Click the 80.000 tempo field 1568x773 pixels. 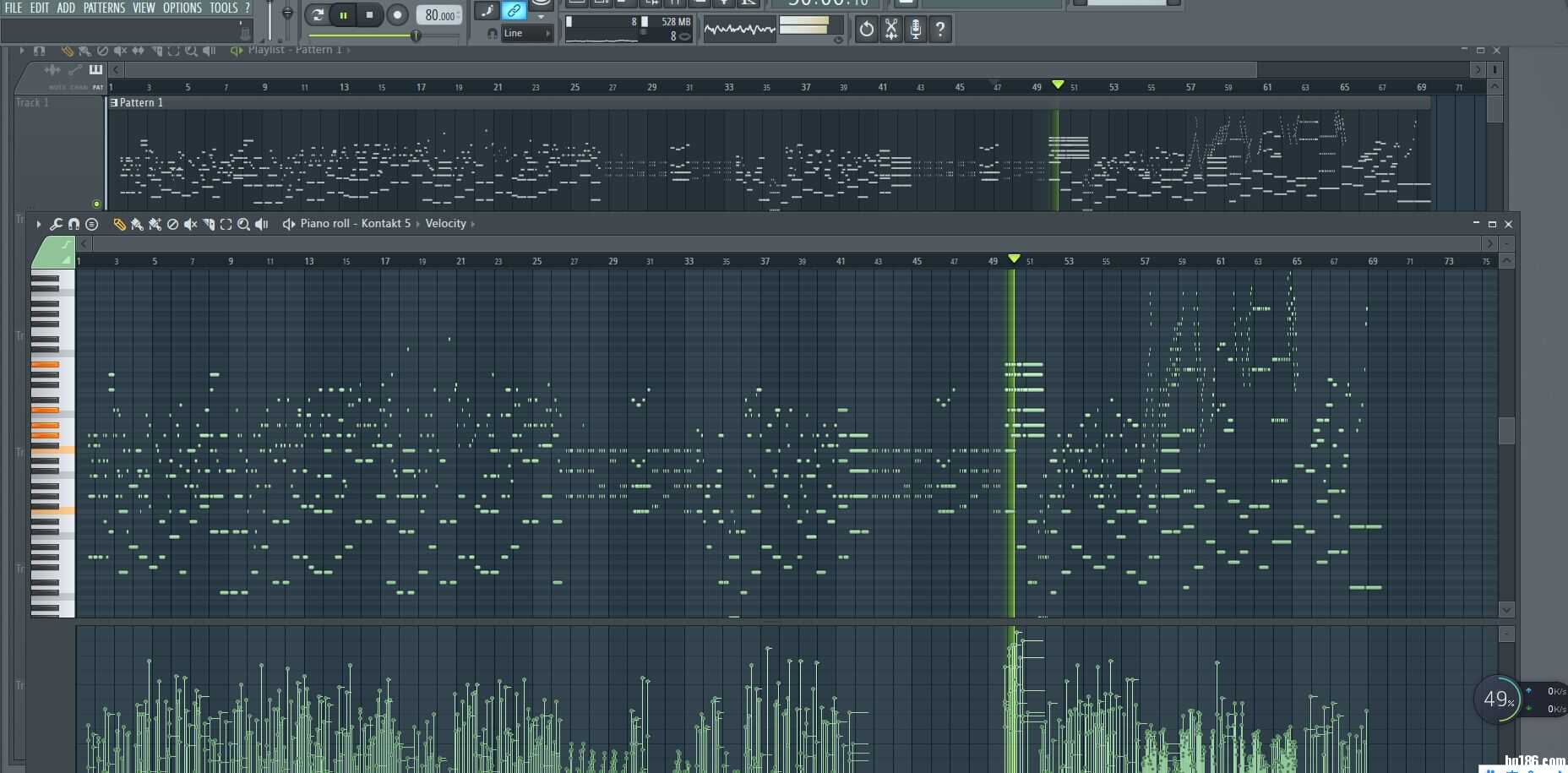click(439, 15)
